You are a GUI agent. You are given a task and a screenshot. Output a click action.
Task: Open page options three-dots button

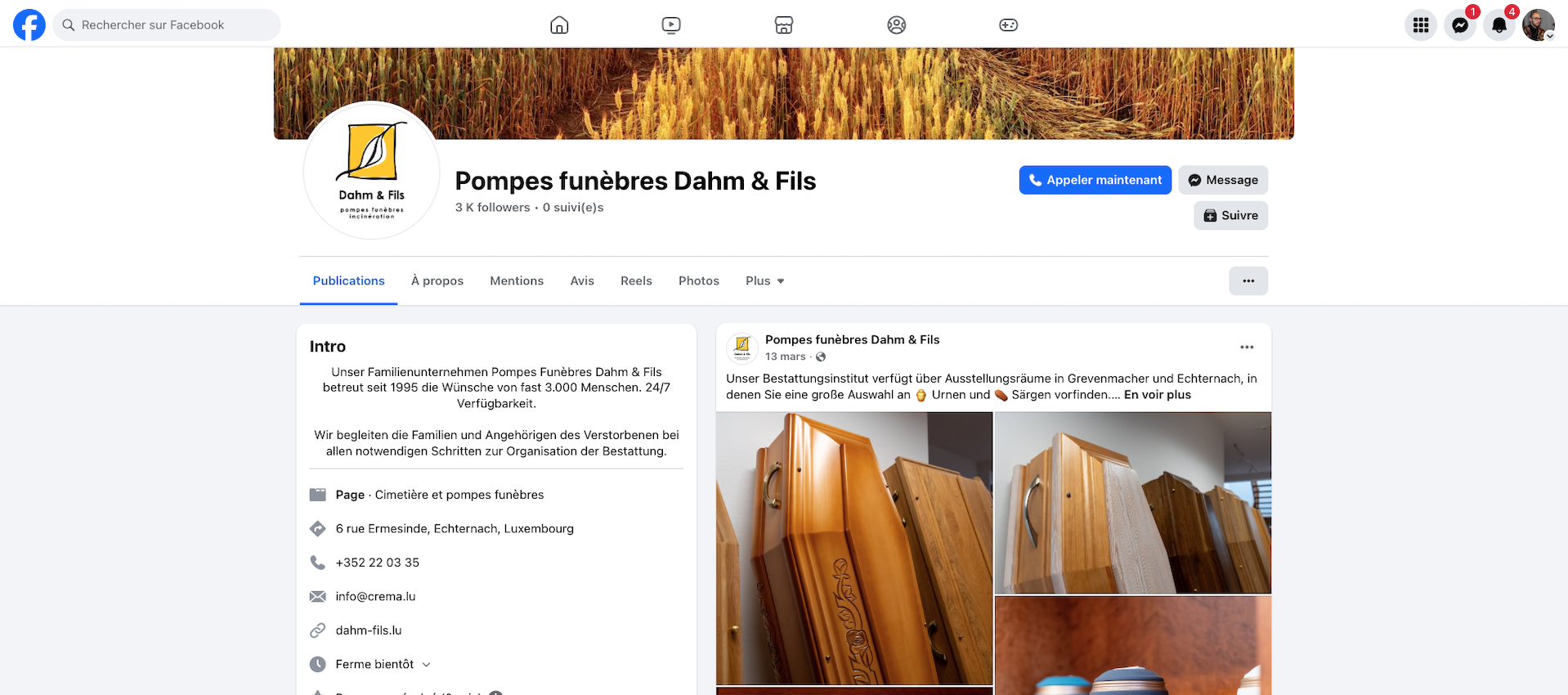(x=1248, y=280)
